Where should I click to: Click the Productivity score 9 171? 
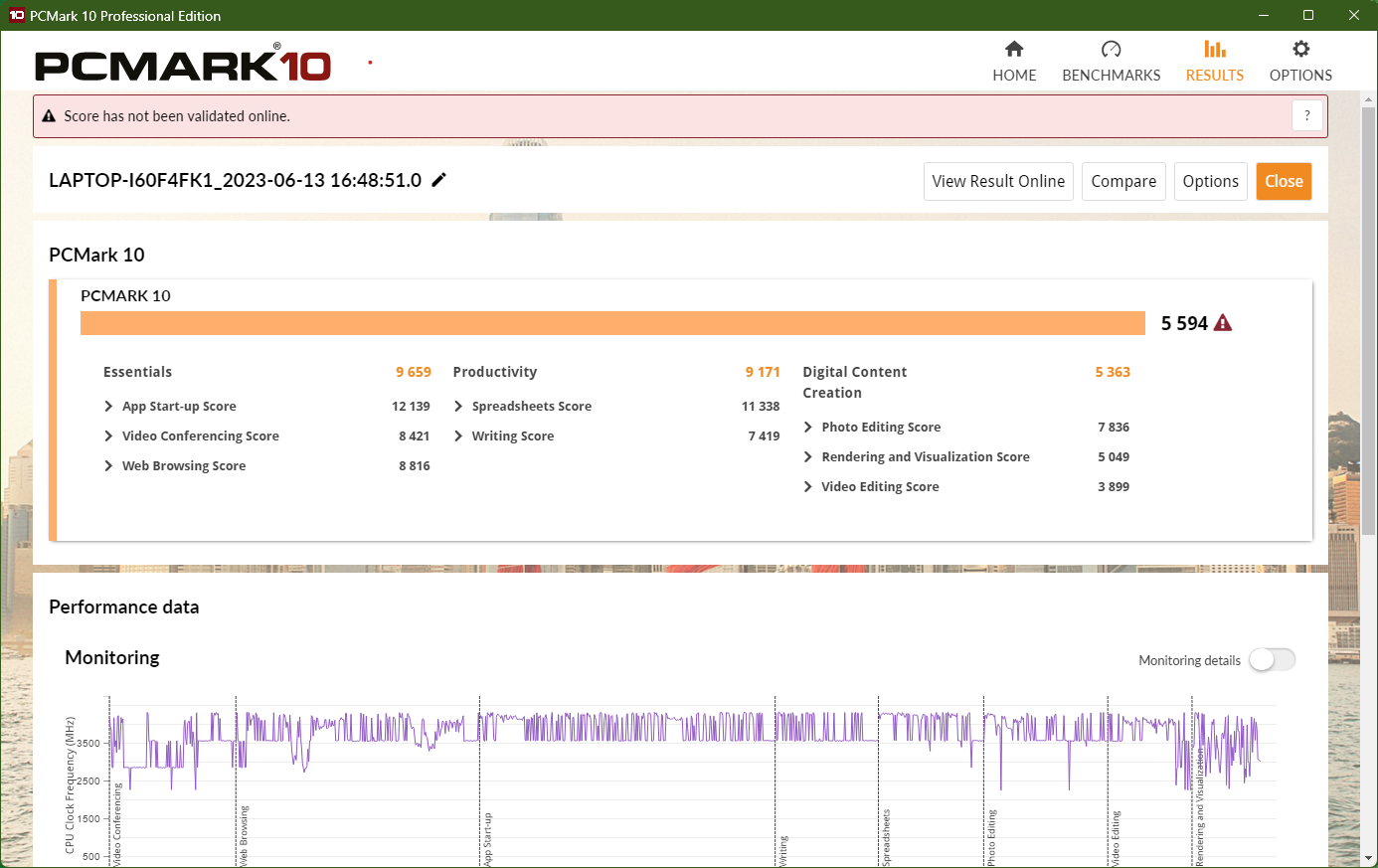click(x=763, y=372)
